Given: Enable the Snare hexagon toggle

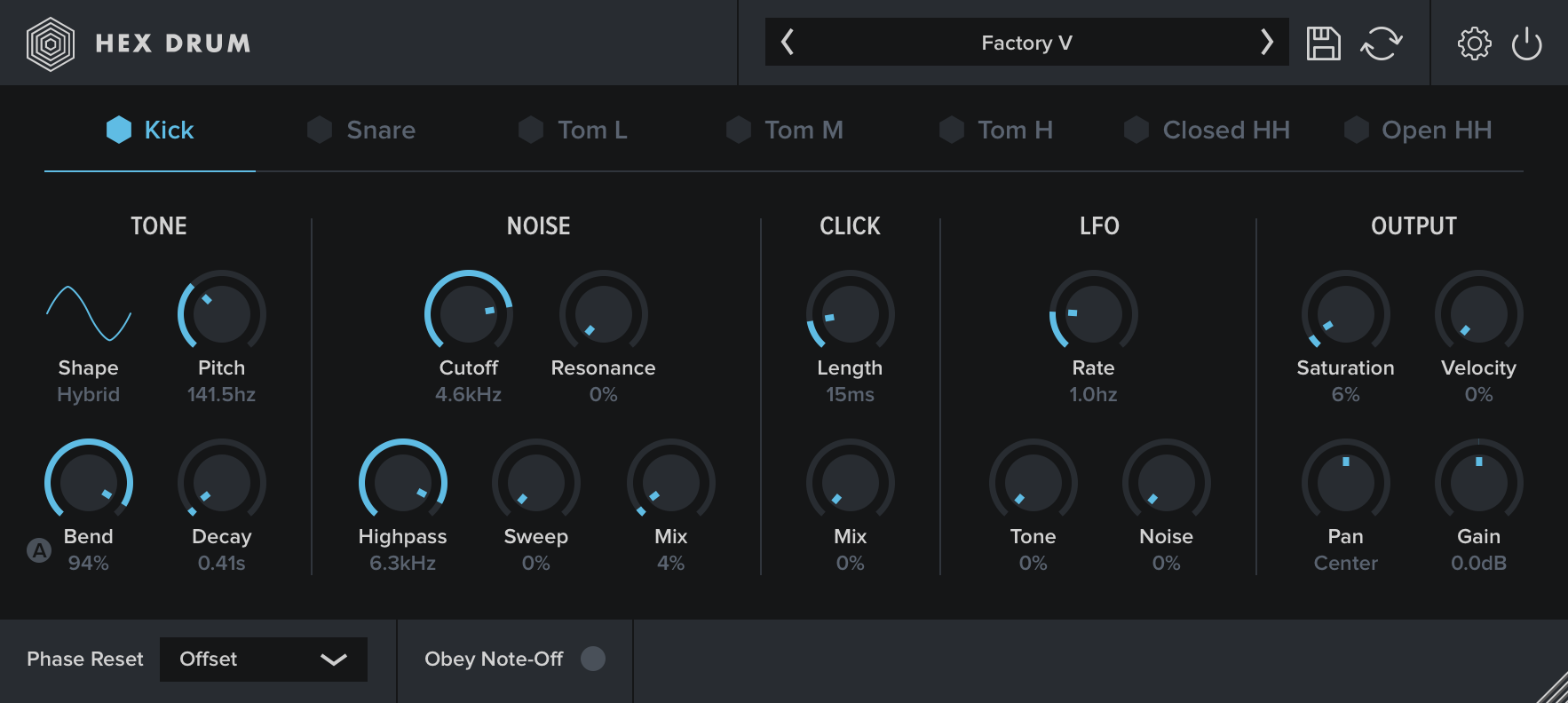Looking at the screenshot, I should 320,130.
